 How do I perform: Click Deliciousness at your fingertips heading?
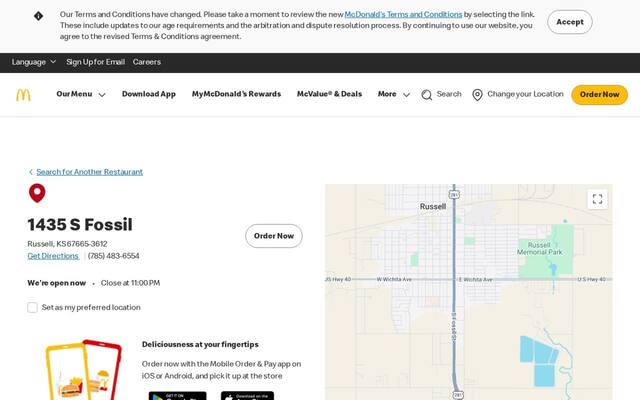click(200, 344)
